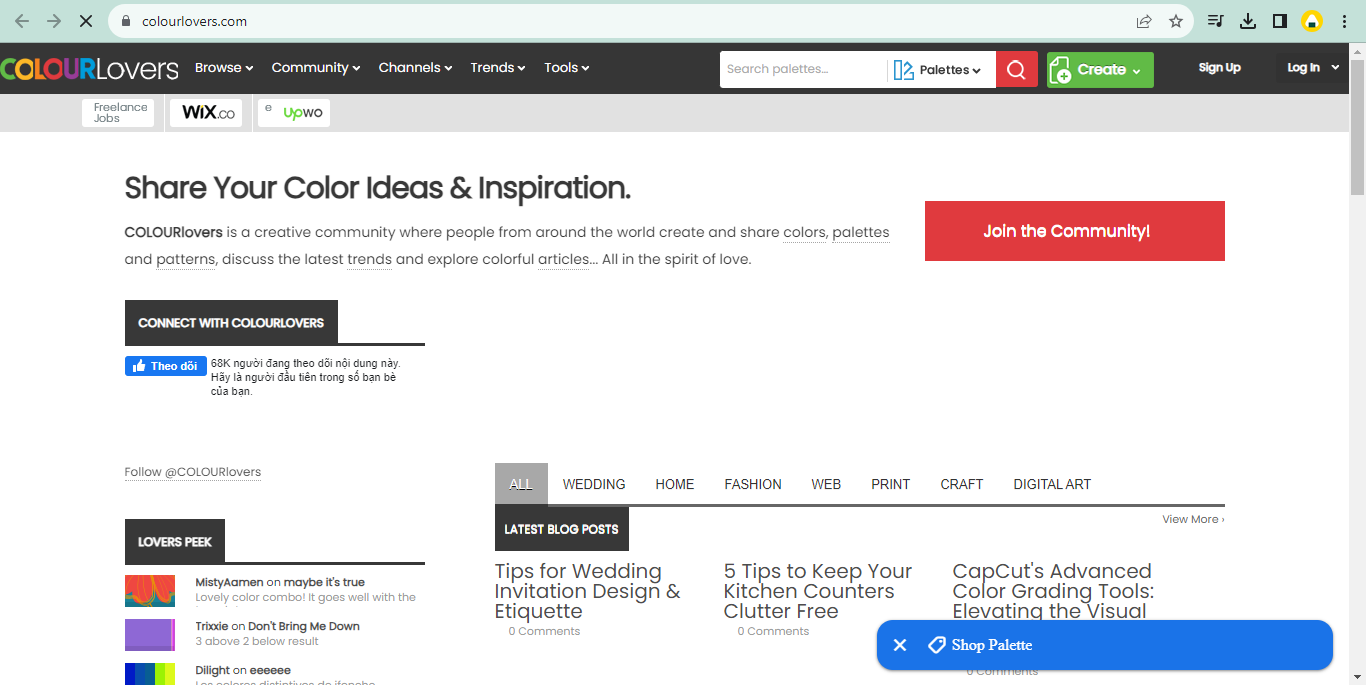Open the Palettes search type dropdown

pos(939,69)
